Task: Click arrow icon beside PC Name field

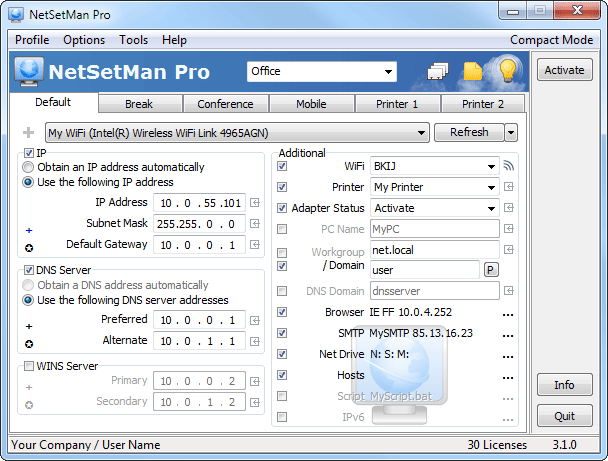Action: [509, 229]
